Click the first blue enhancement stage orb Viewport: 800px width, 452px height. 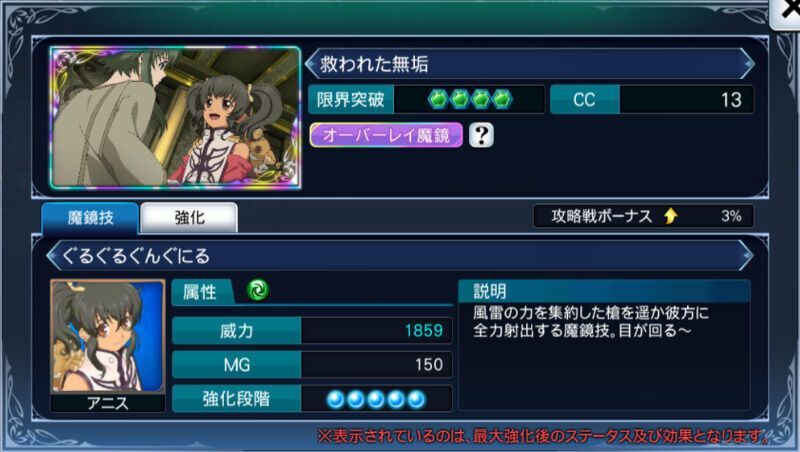coord(335,399)
